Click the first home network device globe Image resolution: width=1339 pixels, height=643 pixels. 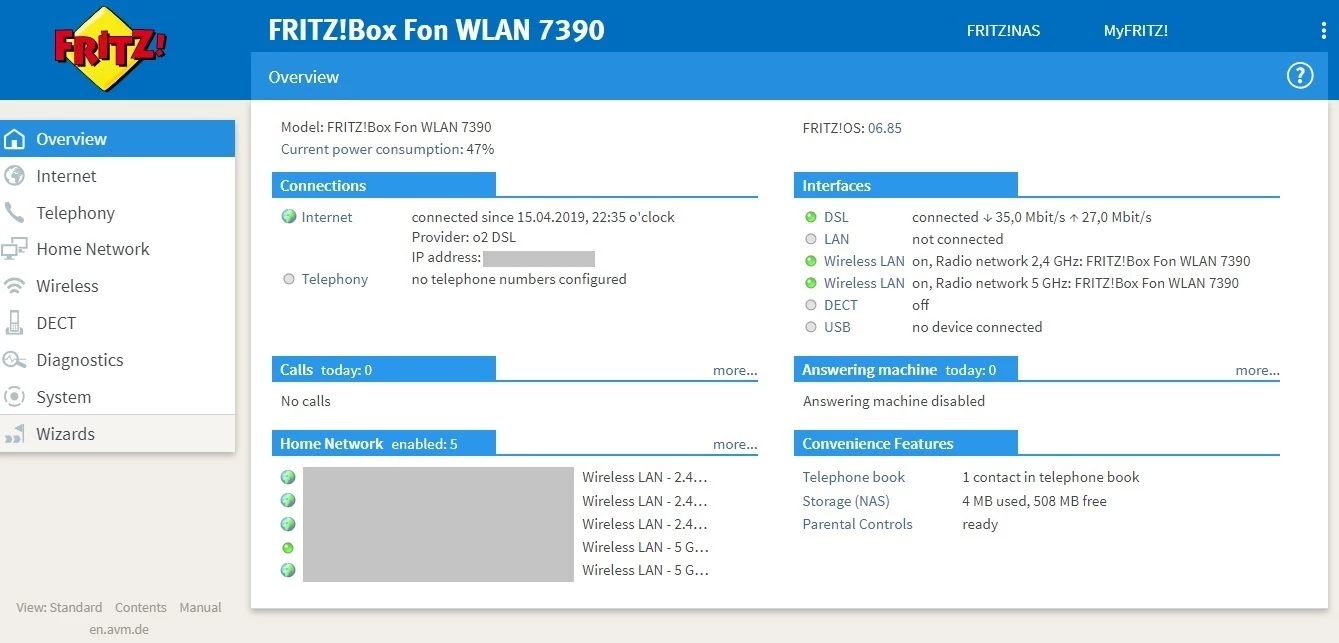(288, 478)
